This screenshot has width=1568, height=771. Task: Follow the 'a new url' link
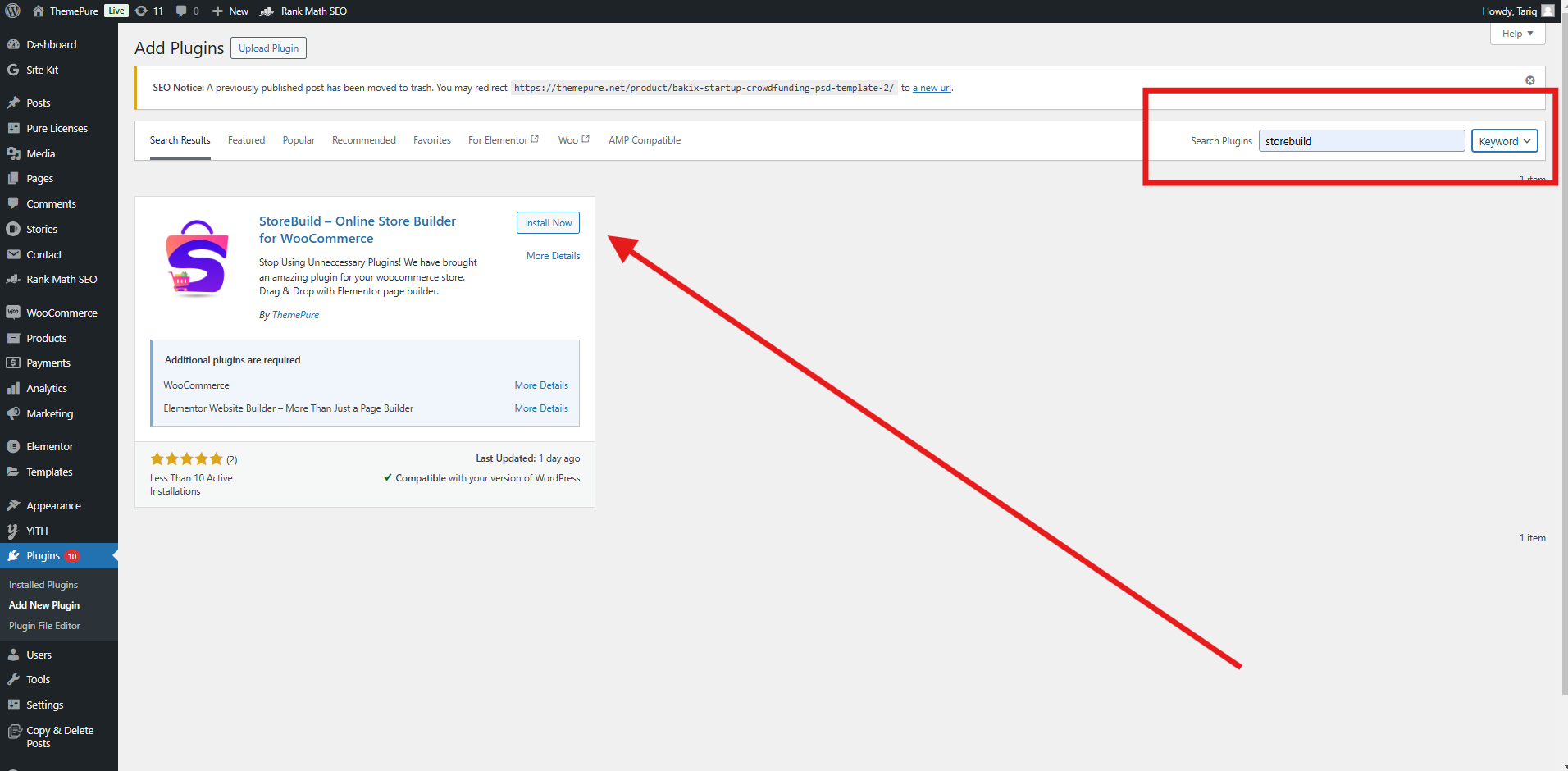(932, 88)
